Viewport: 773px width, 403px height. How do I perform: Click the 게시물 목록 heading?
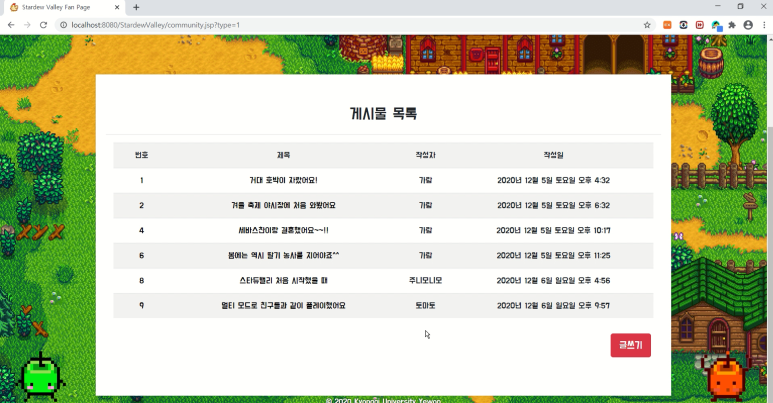[384, 113]
